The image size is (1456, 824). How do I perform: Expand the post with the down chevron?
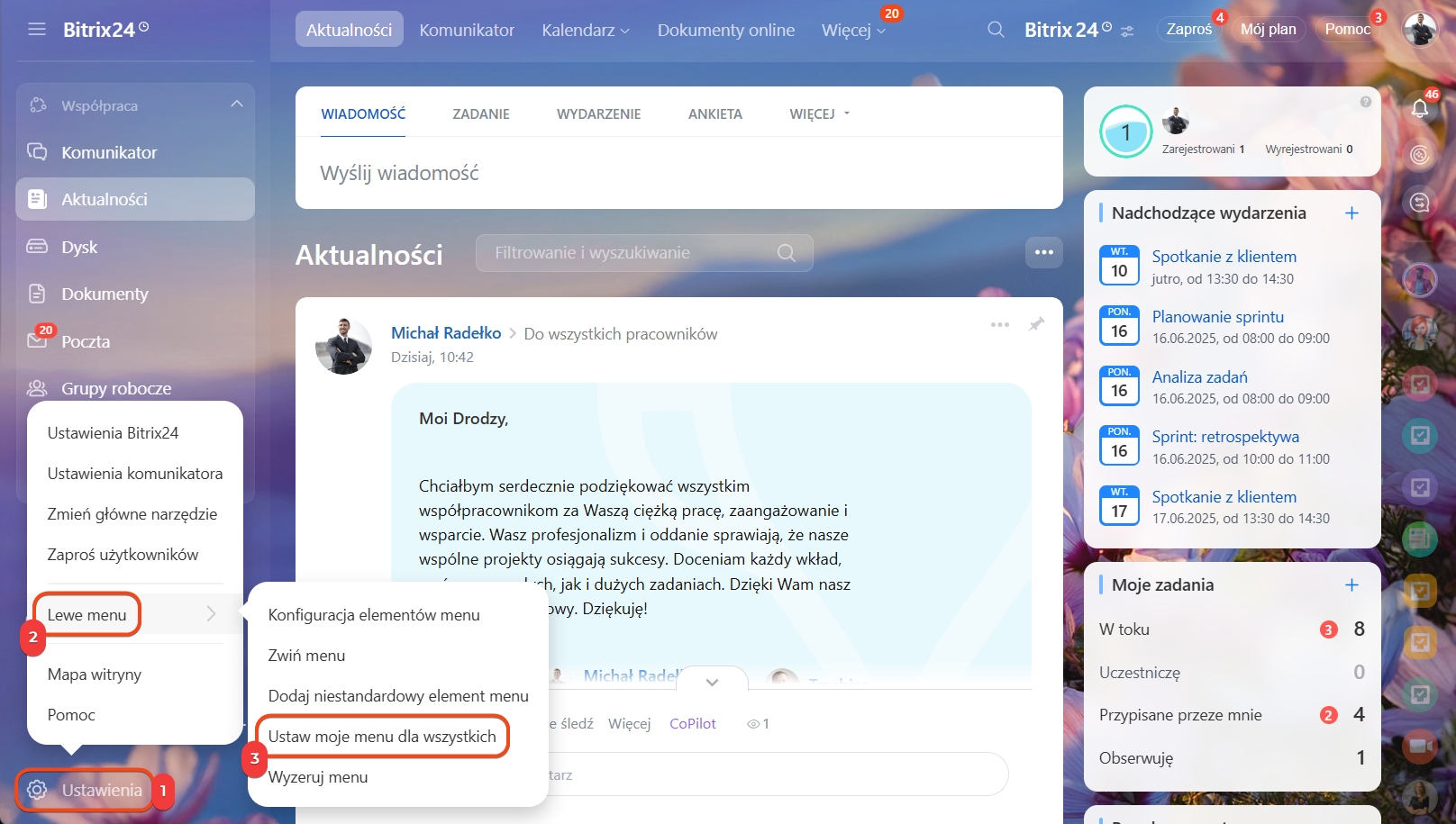tap(712, 682)
